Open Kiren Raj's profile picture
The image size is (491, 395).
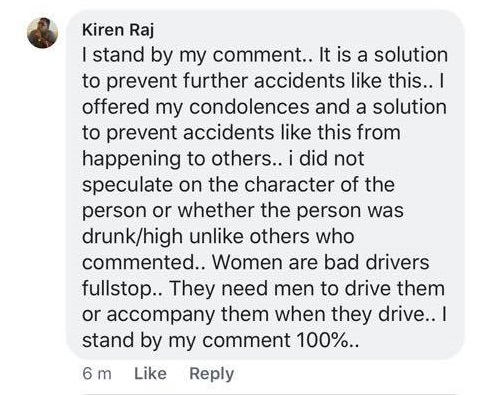[42, 33]
